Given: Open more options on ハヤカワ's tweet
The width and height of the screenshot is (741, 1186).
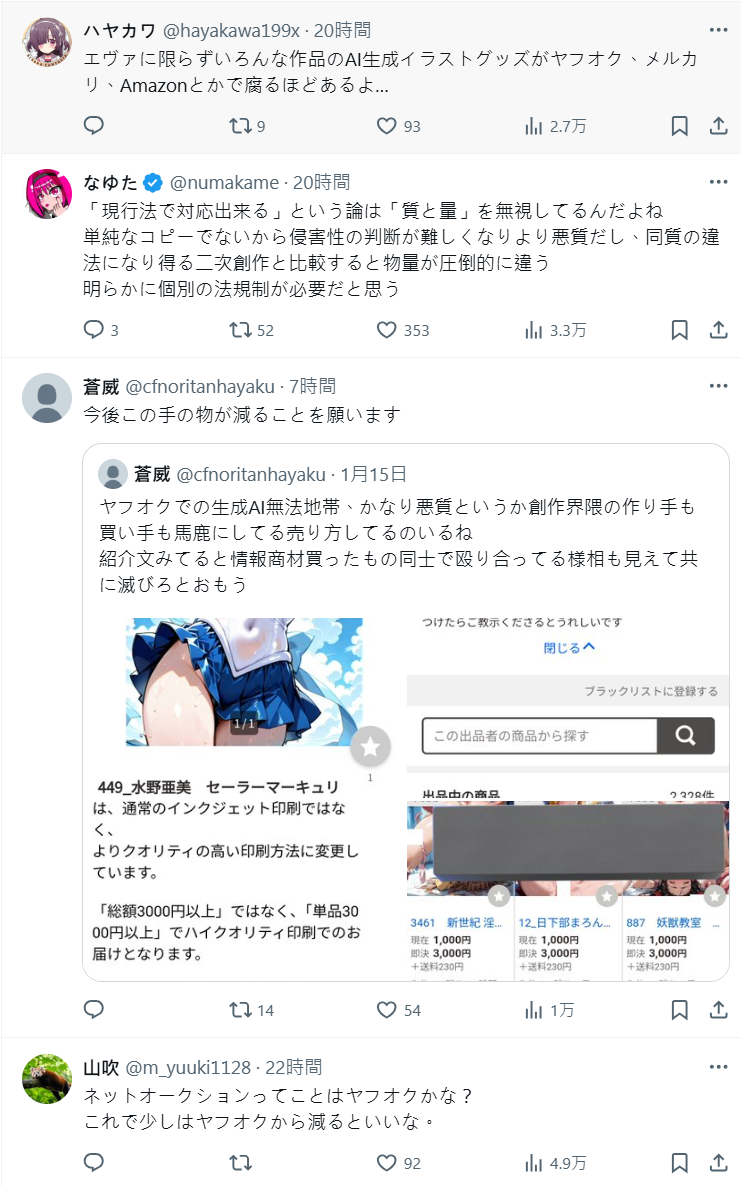Looking at the screenshot, I should click(718, 30).
